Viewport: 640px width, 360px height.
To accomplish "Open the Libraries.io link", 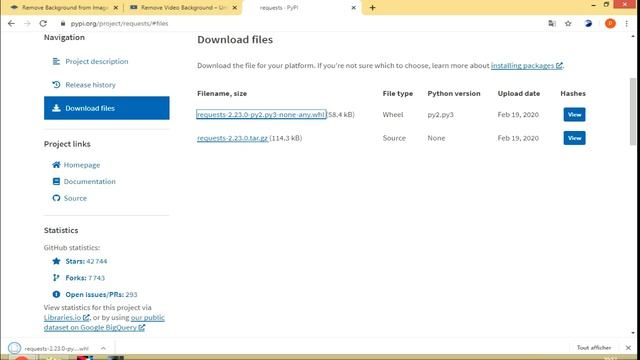I will point(67,318).
